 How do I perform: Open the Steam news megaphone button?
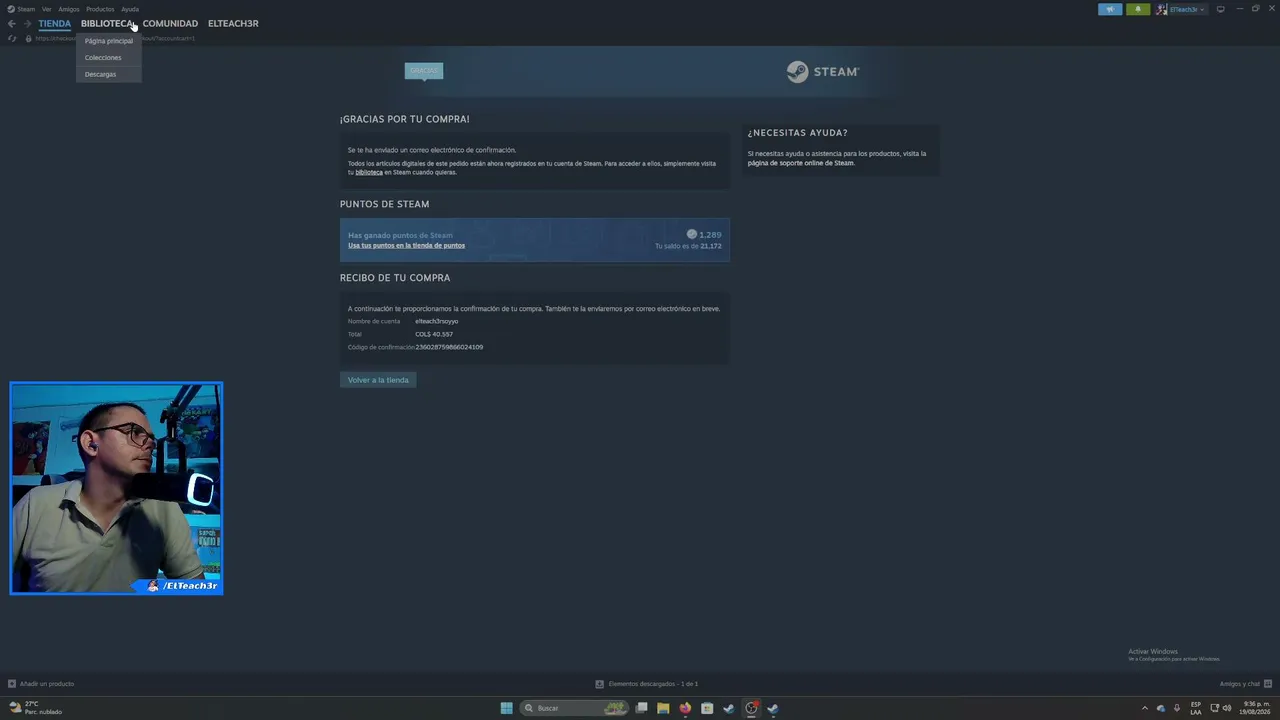(1110, 9)
